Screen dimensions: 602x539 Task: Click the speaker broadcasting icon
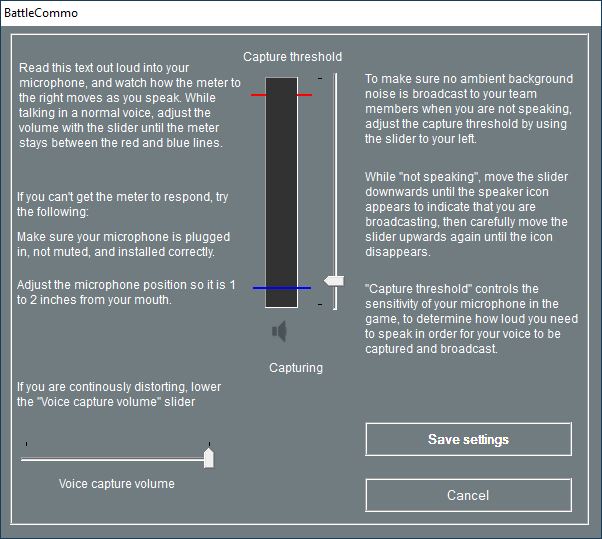(280, 331)
